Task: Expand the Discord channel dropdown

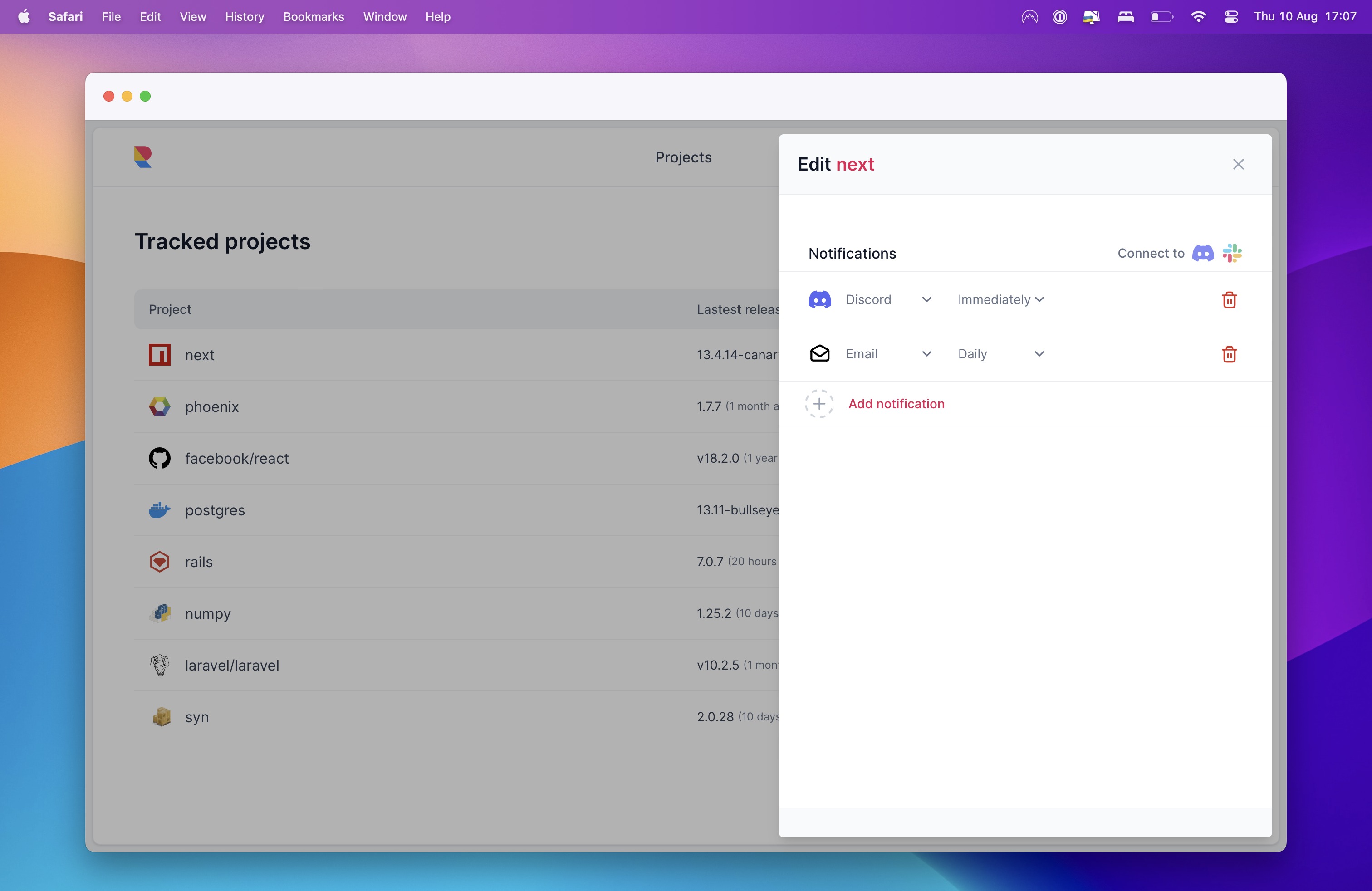Action: [x=888, y=300]
